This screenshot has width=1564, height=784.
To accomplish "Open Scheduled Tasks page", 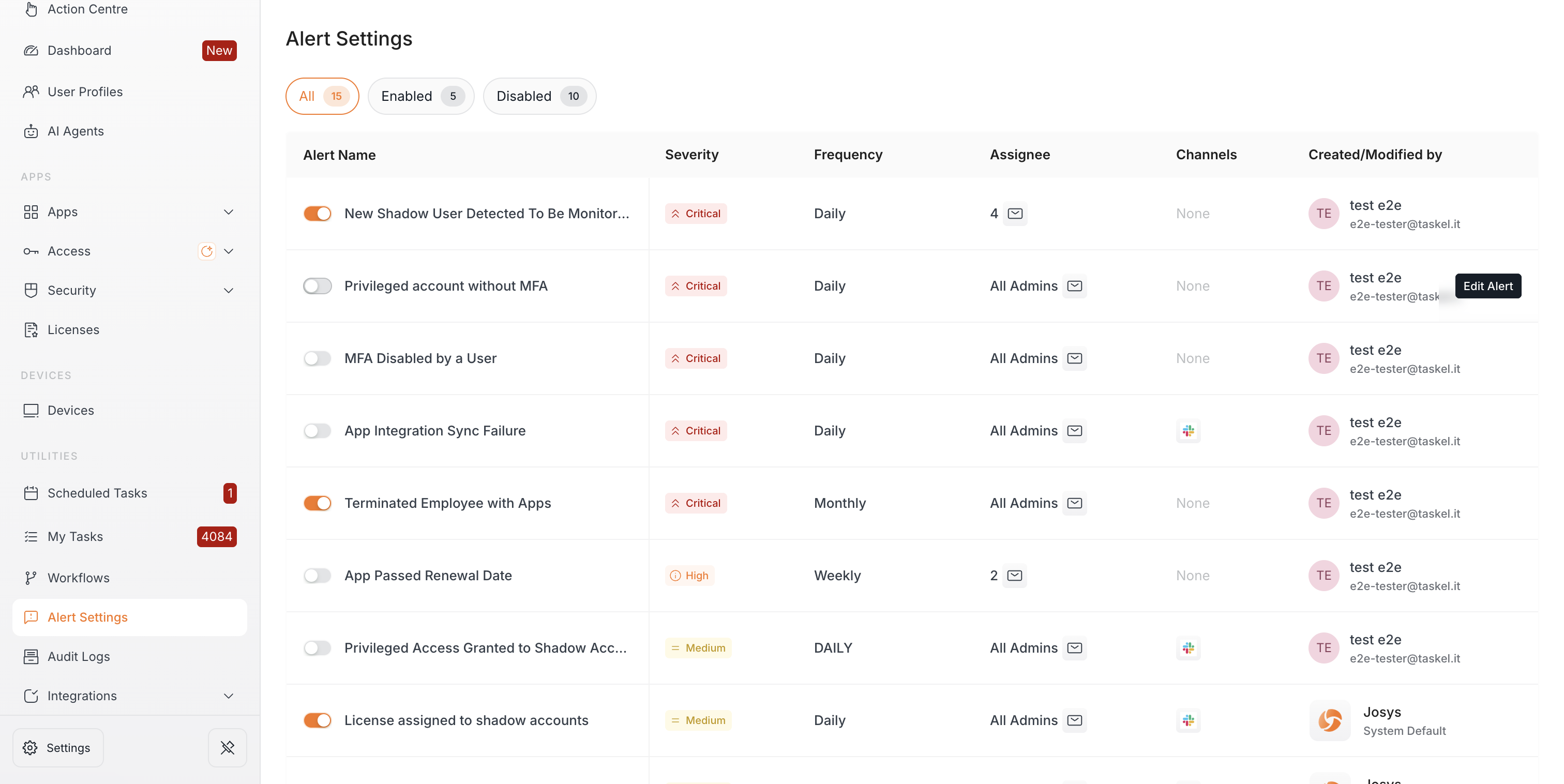I will [97, 493].
